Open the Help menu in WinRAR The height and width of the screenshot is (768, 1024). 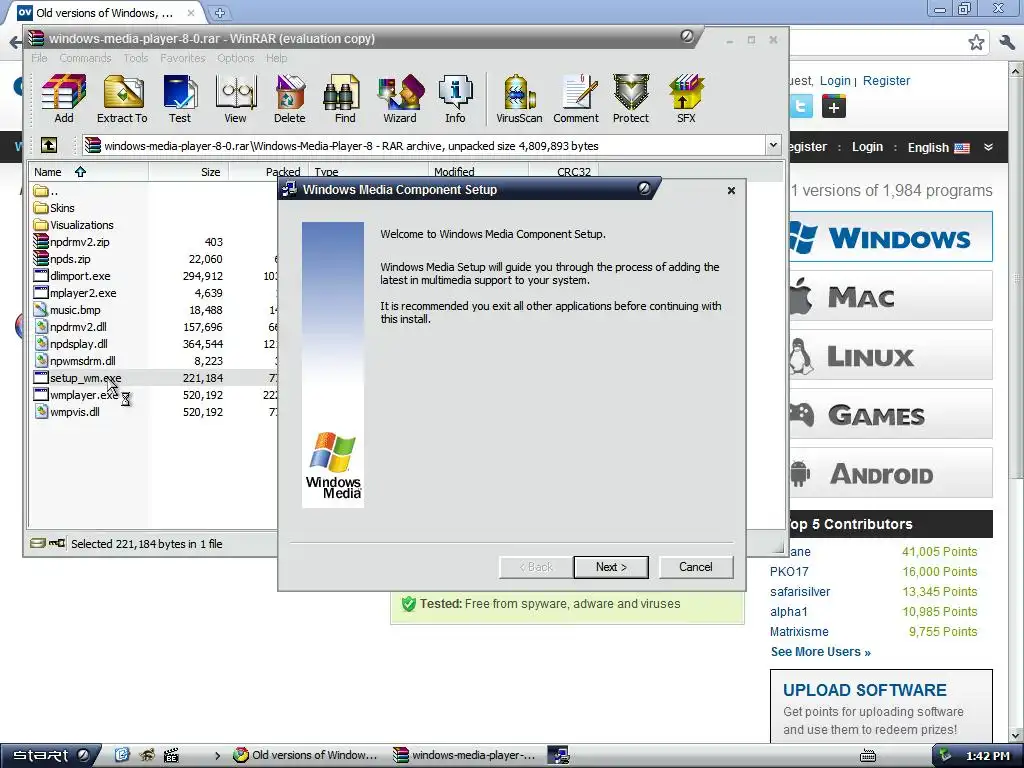pos(276,58)
